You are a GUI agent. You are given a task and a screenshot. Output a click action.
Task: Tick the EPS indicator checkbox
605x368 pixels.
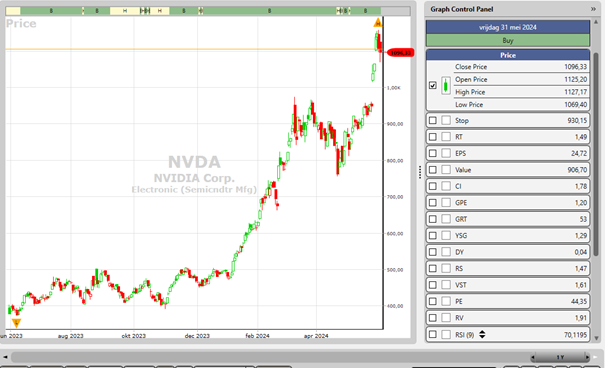click(433, 153)
